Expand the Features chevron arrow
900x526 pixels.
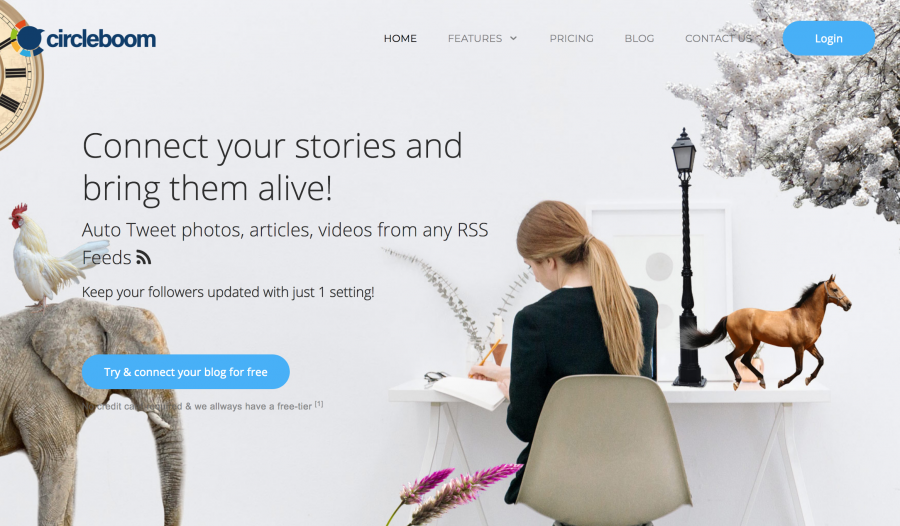point(514,38)
